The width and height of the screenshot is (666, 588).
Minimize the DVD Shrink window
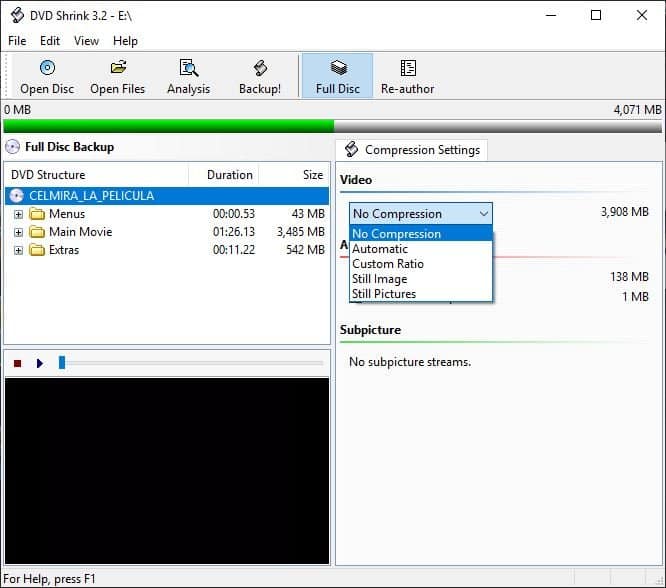coord(551,15)
